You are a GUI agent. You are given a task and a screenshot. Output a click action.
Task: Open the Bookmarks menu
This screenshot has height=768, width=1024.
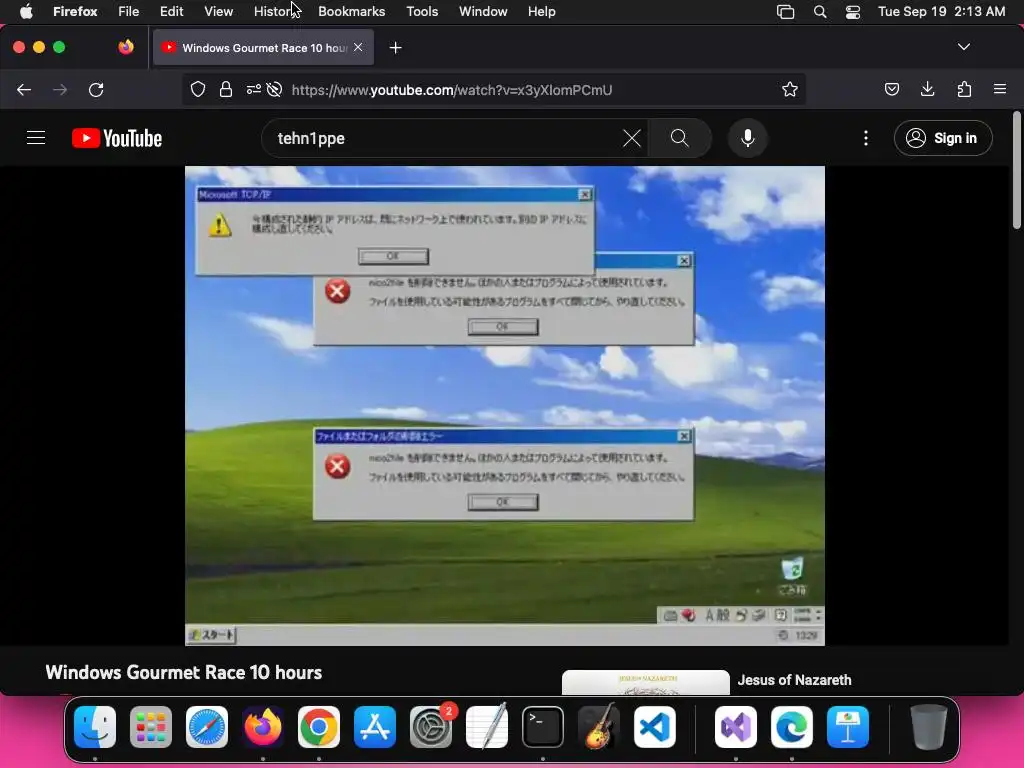(x=351, y=11)
